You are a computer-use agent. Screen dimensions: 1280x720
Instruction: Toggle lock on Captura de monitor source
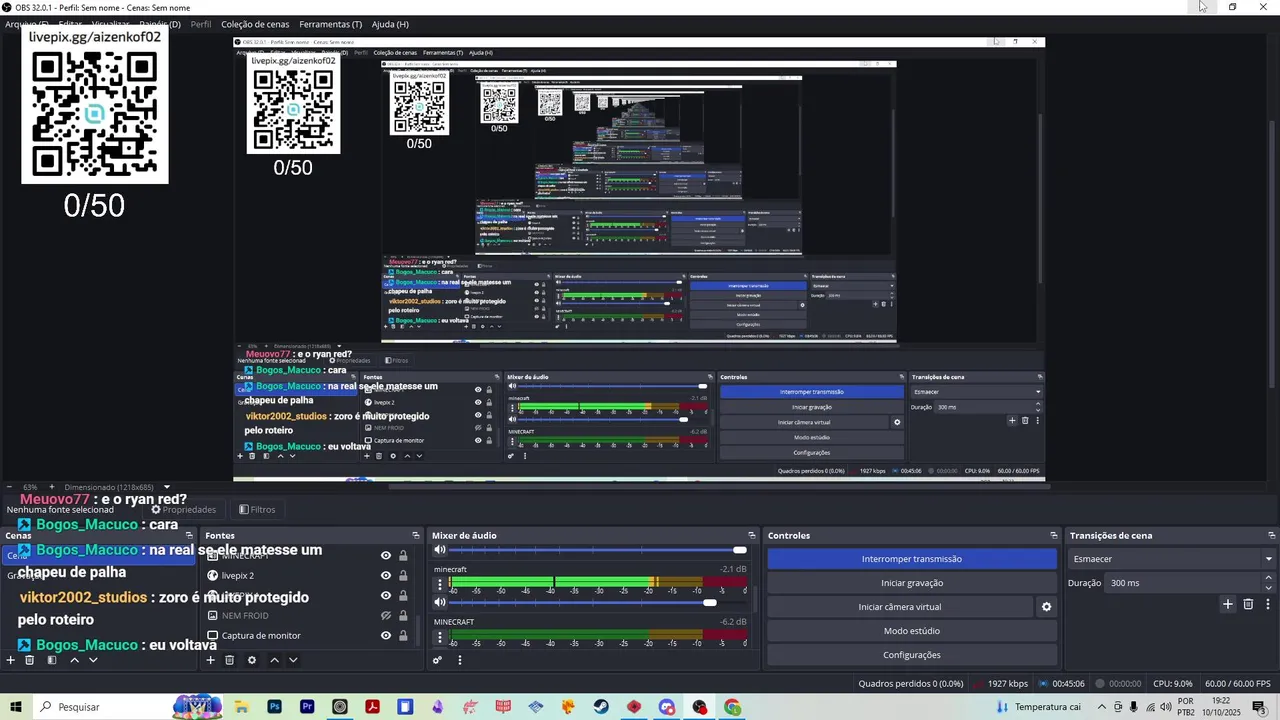pyautogui.click(x=403, y=636)
